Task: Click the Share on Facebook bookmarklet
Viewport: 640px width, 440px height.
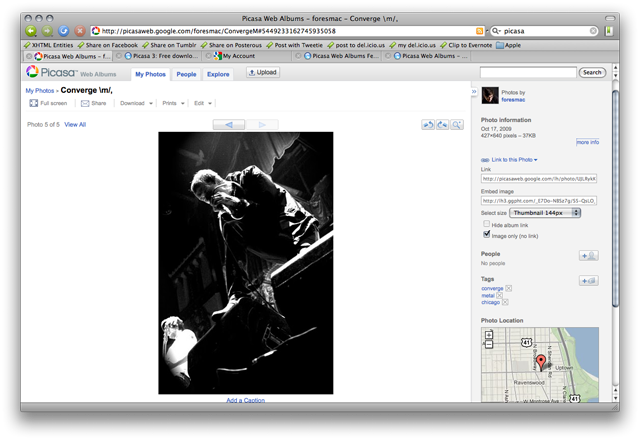Action: [x=108, y=45]
